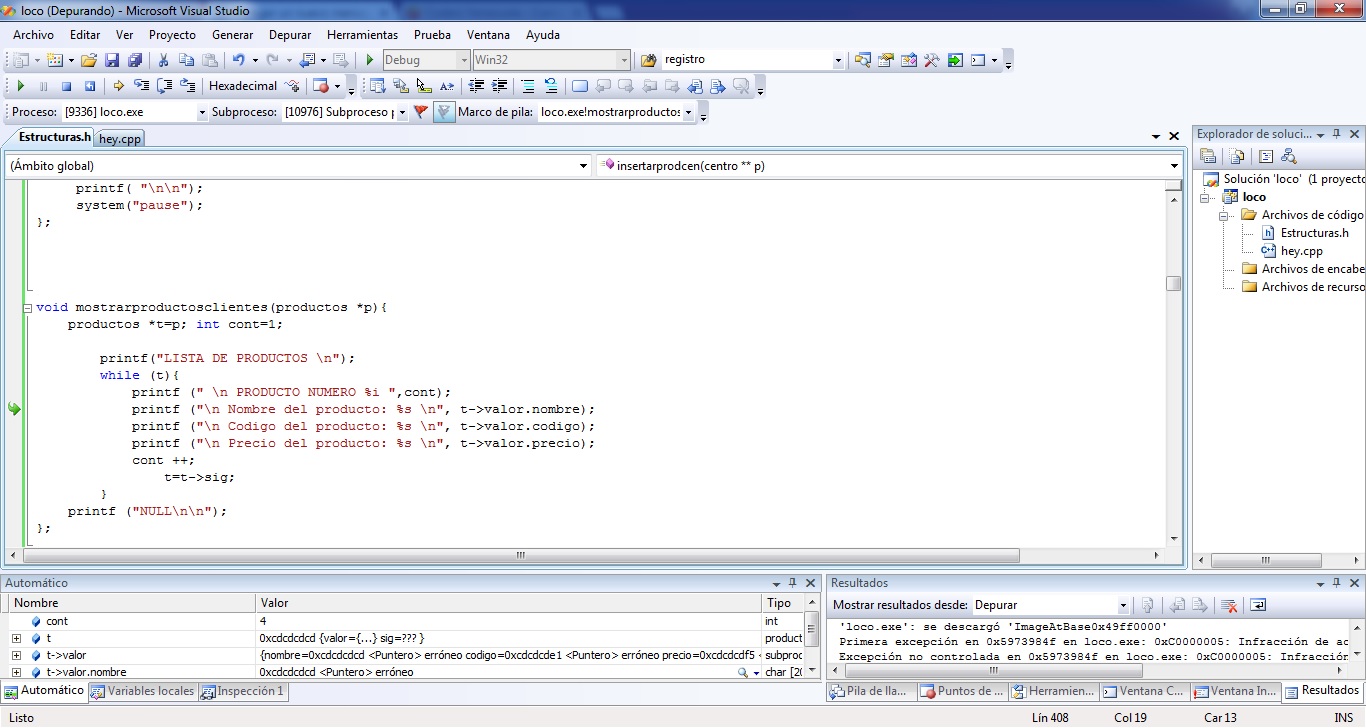Start debugging with green play arrow
The width and height of the screenshot is (1366, 728).
point(370,60)
